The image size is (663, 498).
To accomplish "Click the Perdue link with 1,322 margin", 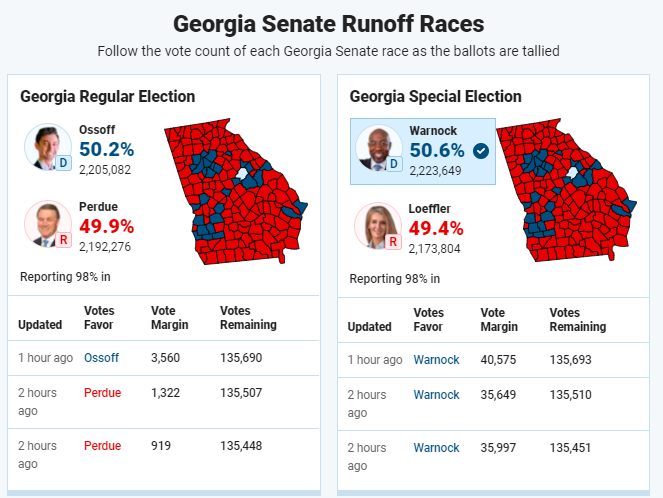I will pos(102,395).
